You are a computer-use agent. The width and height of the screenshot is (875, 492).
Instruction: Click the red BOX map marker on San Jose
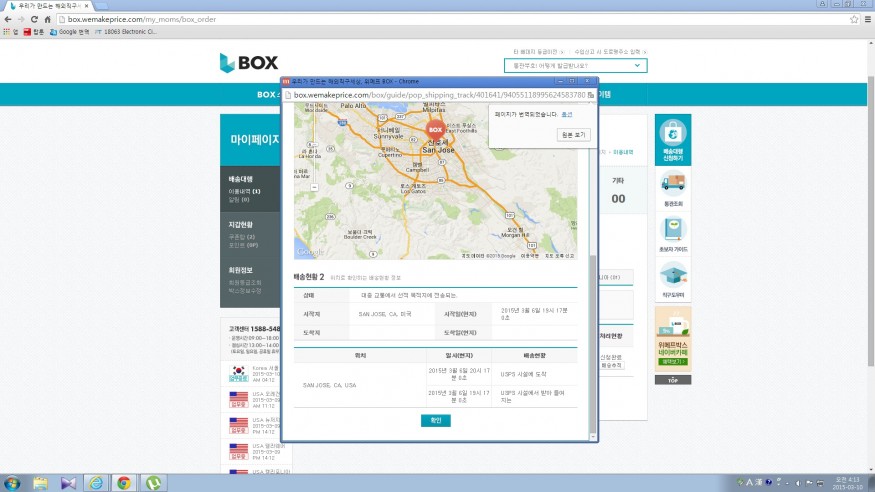[x=435, y=129]
